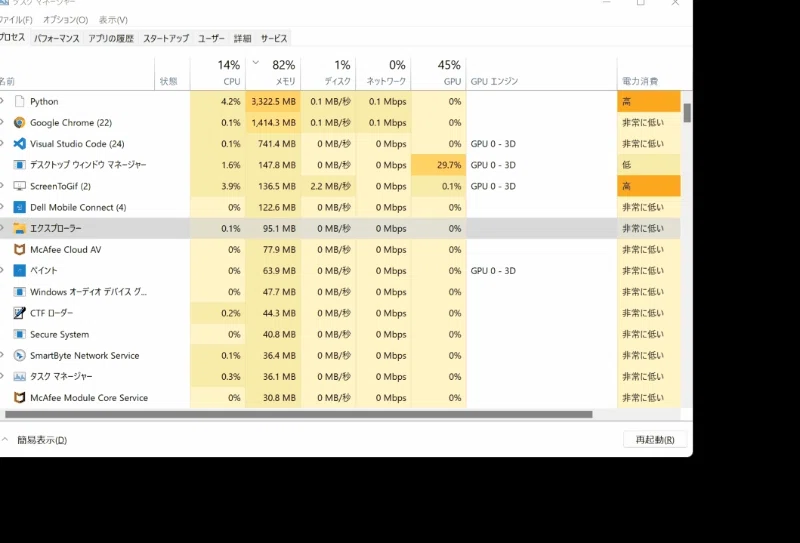Viewport: 800px width, 543px height.
Task: Click the McAfee Module Core Service icon
Action: (x=19, y=398)
